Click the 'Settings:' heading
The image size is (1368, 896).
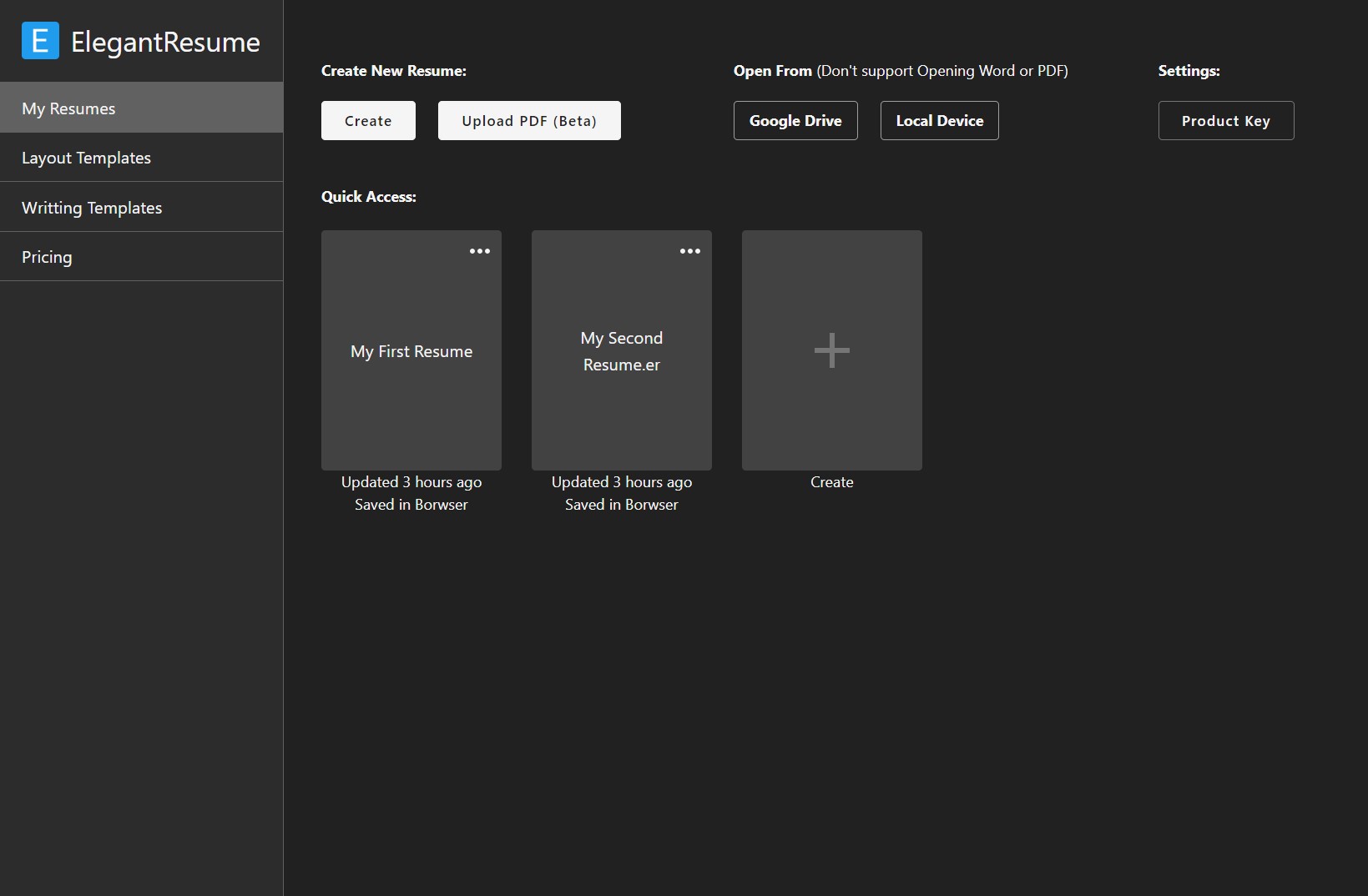[x=1189, y=71]
